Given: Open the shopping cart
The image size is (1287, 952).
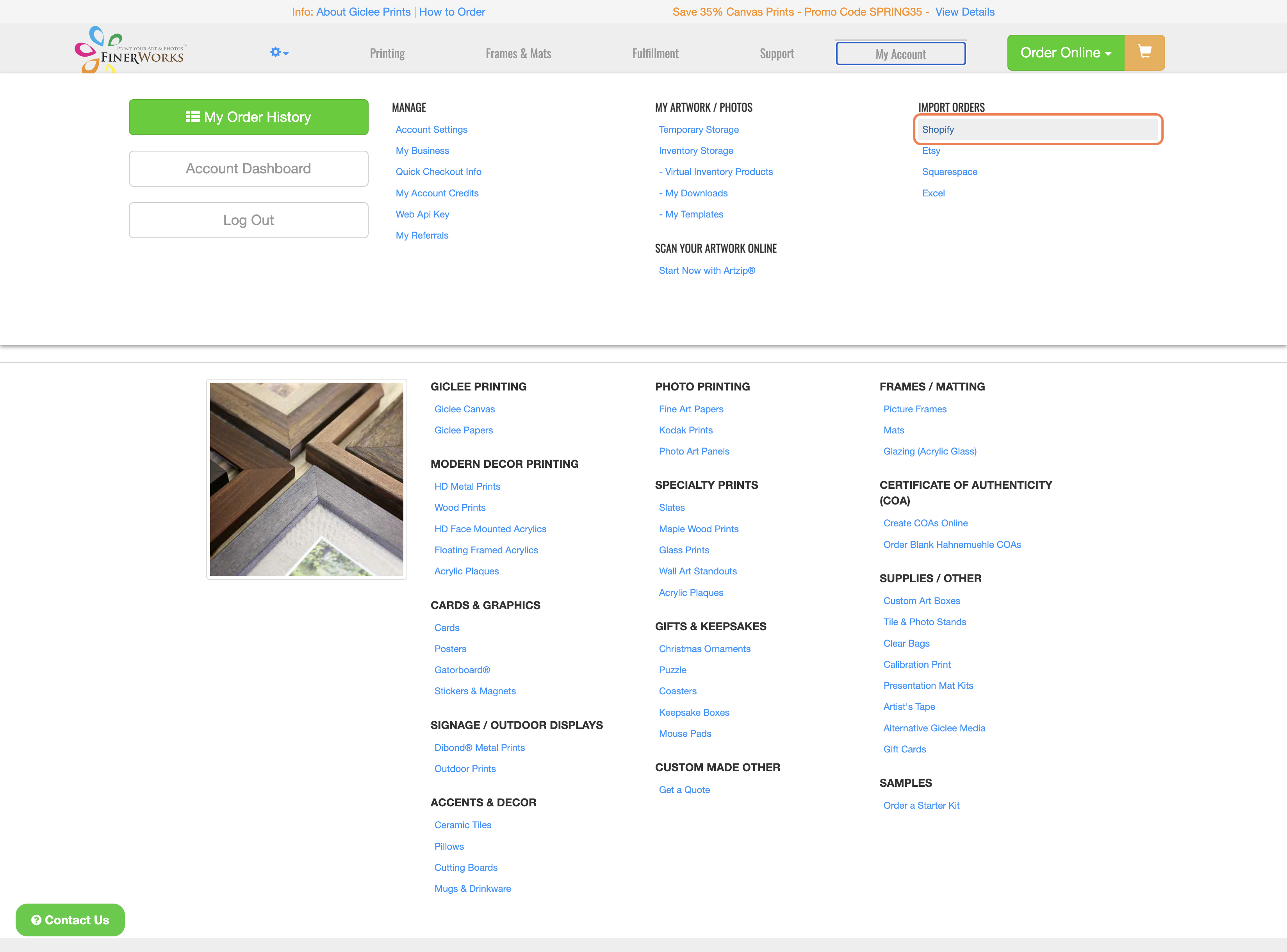Looking at the screenshot, I should (x=1145, y=53).
